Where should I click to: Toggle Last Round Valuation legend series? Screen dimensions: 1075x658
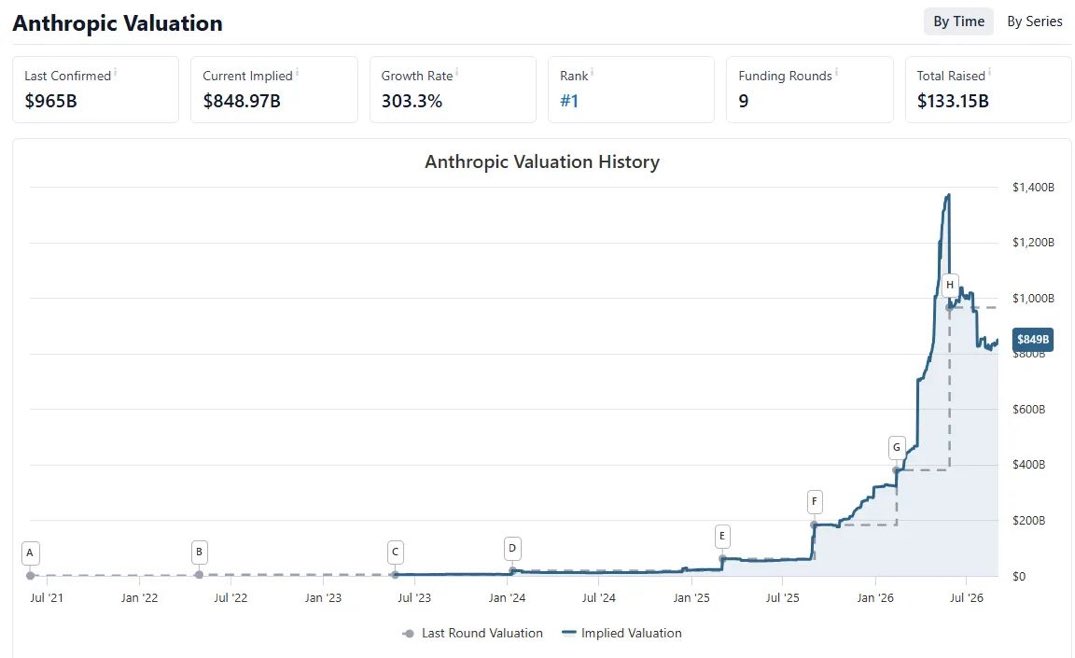pos(472,633)
